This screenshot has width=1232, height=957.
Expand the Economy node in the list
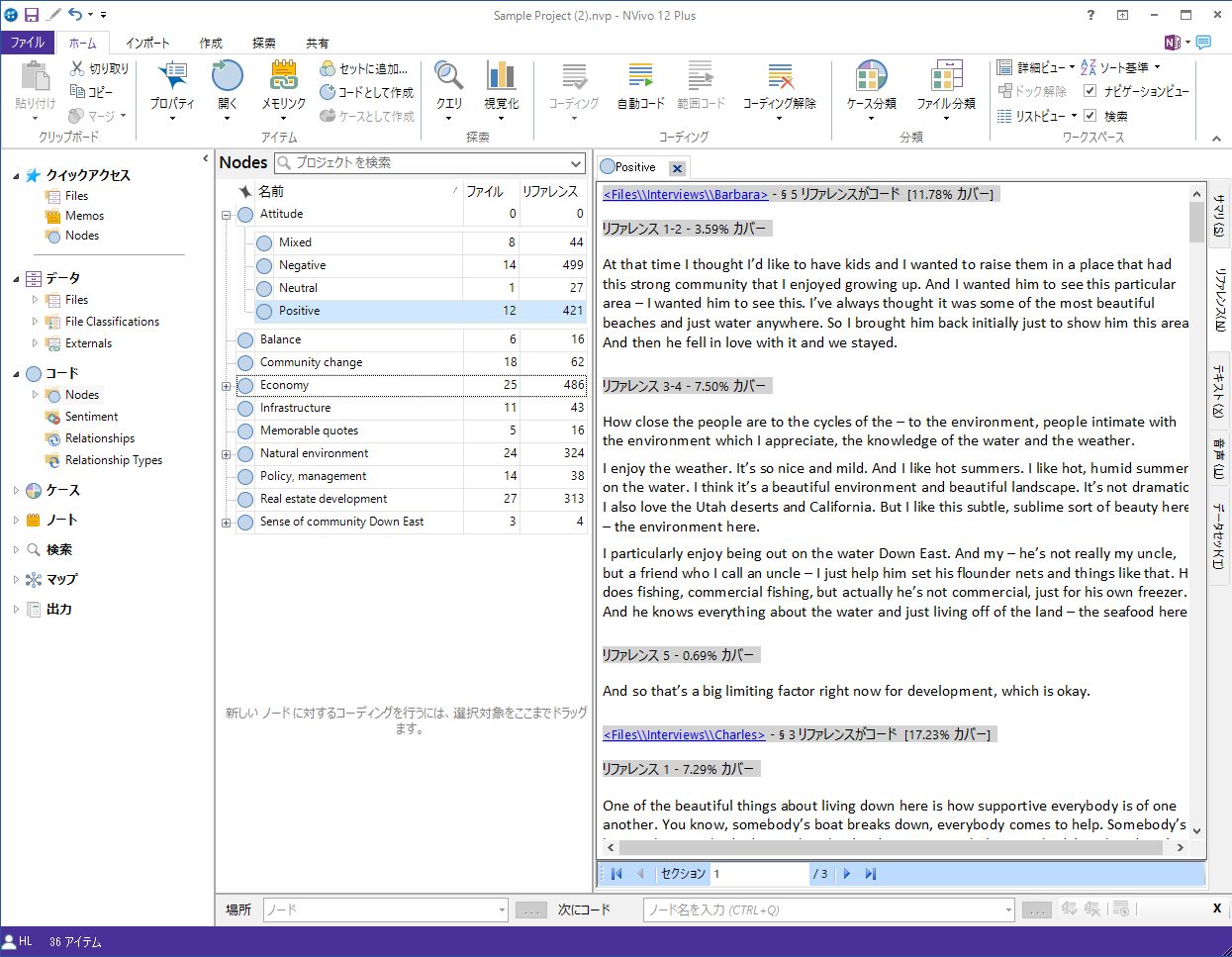[227, 386]
